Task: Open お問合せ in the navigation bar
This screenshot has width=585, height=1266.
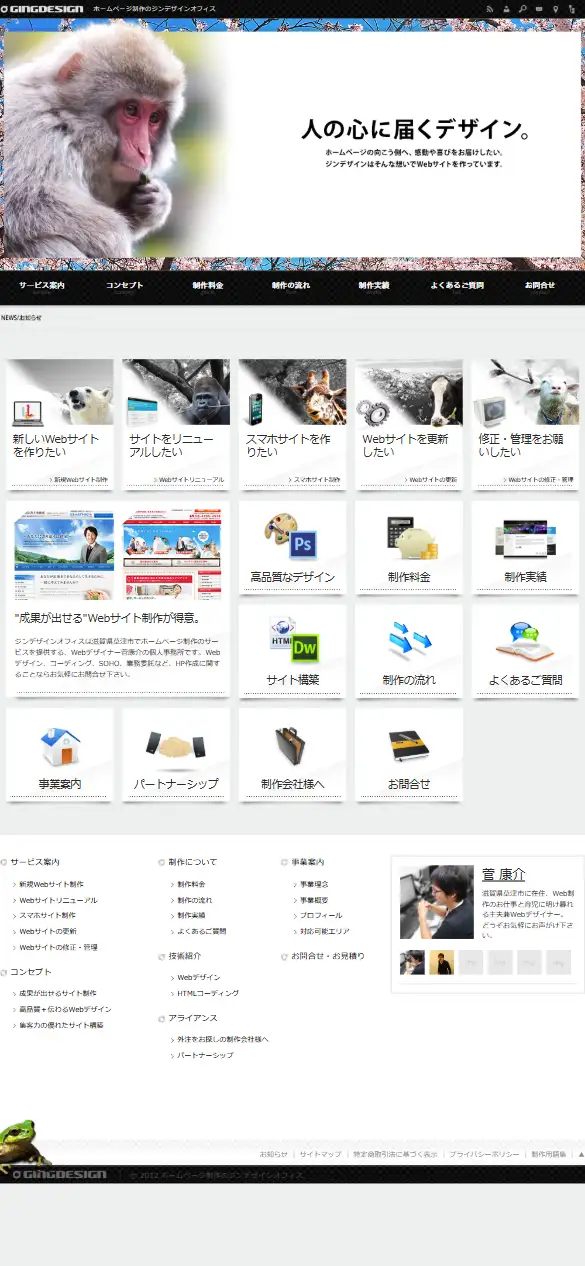Action: point(540,286)
